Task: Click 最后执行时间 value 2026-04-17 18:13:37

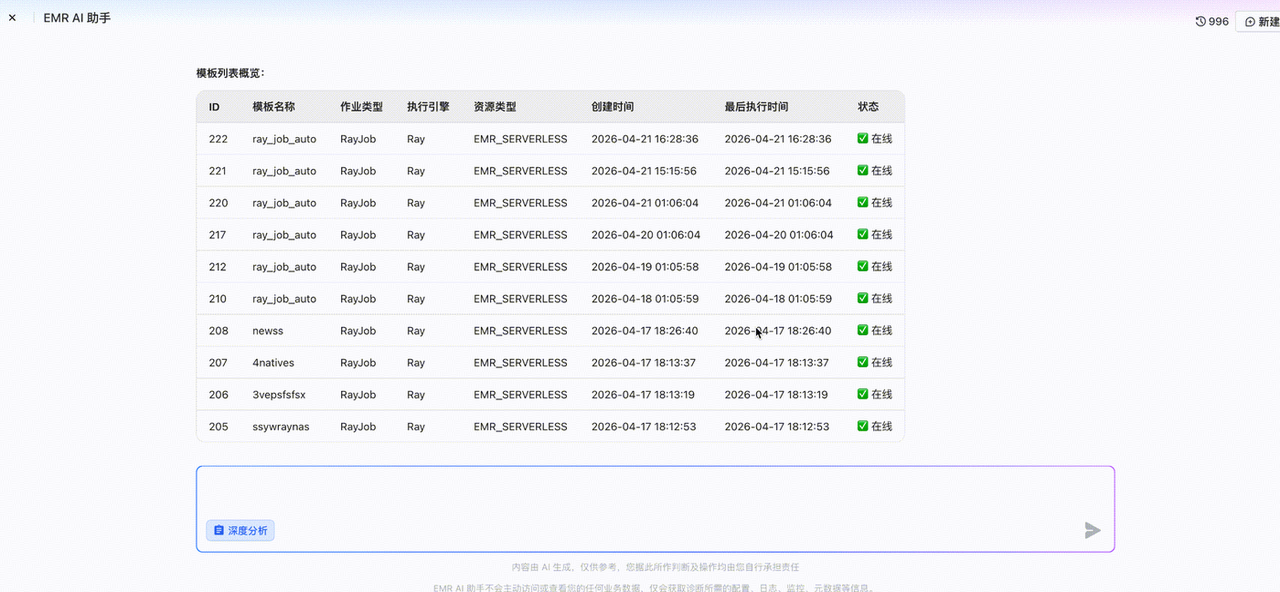Action: point(777,363)
